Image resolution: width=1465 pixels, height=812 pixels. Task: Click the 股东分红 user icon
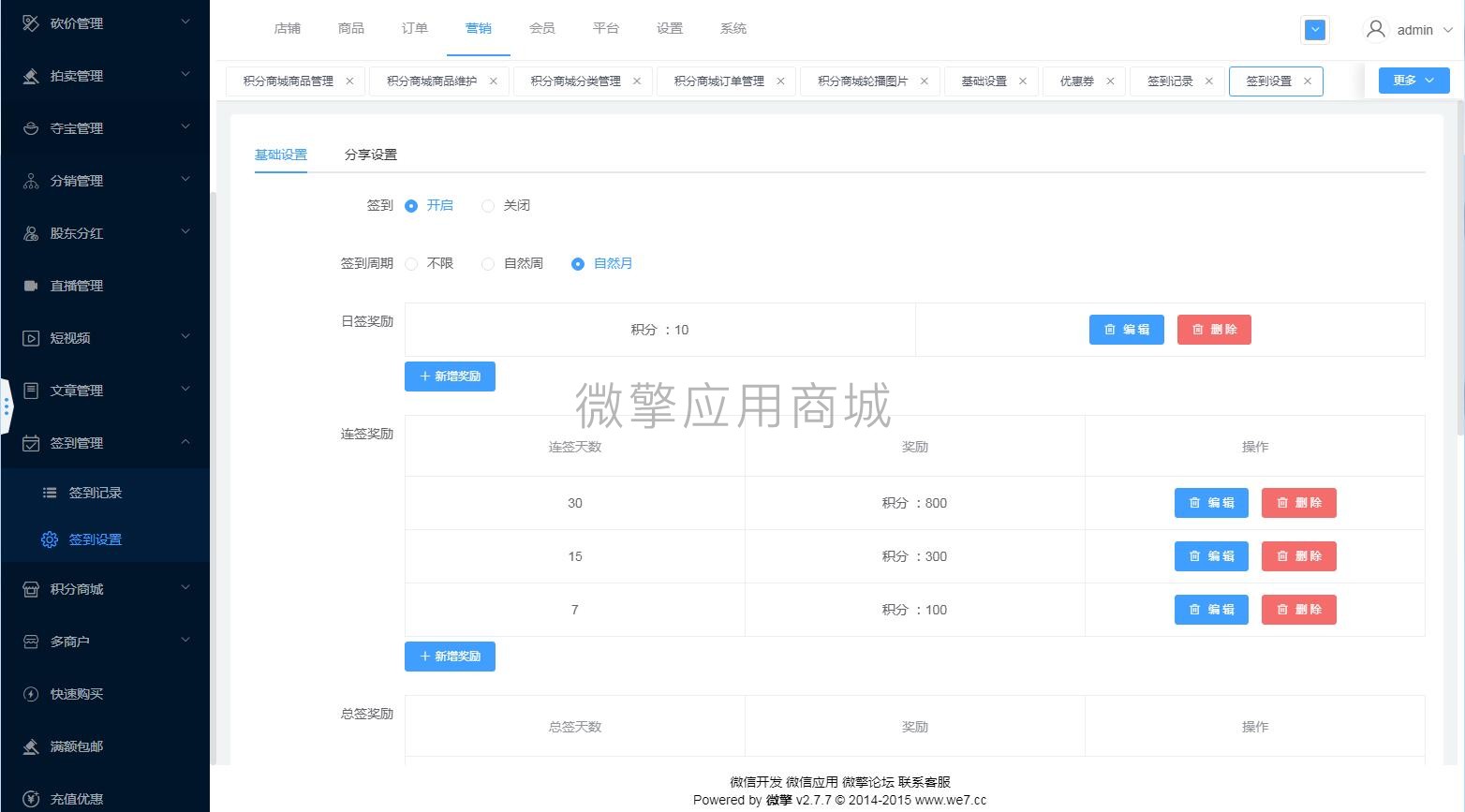pos(31,233)
